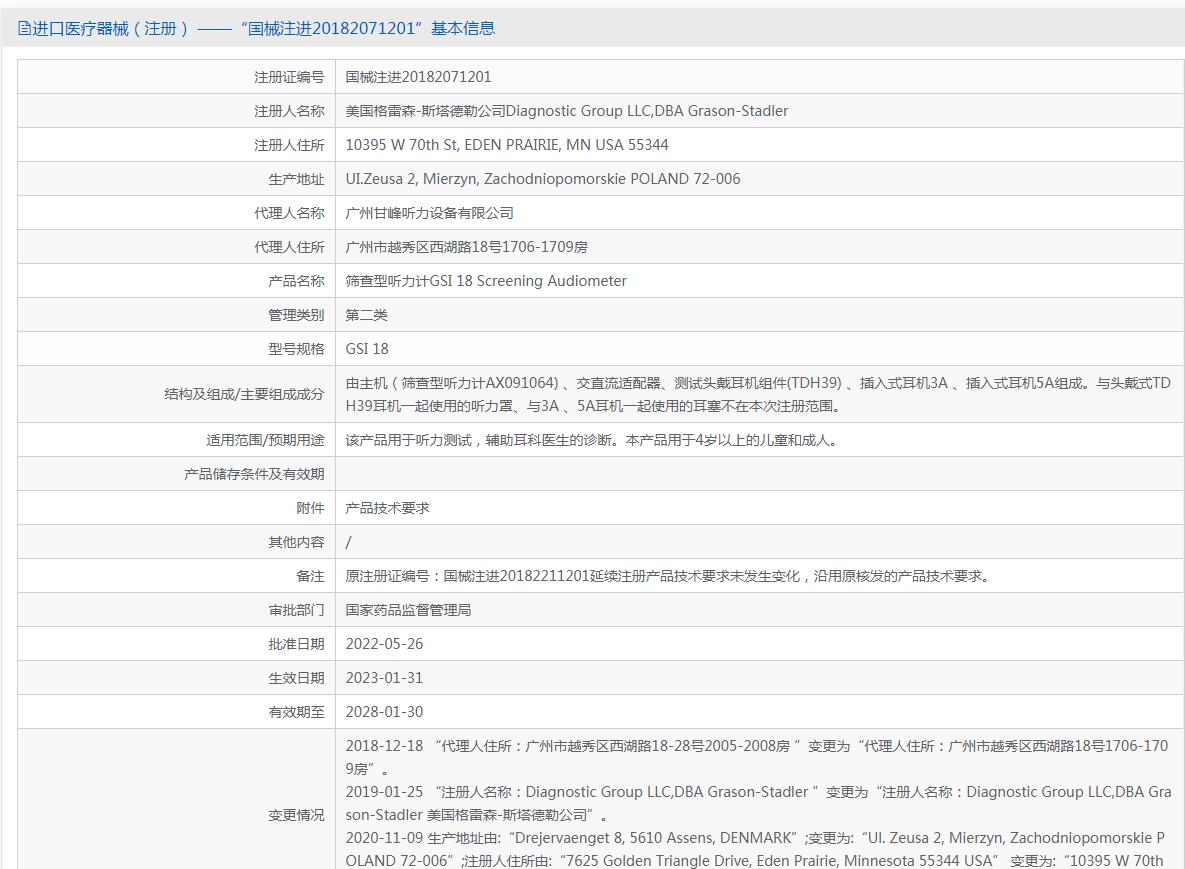This screenshot has height=869, width=1185.
Task: Click the label 附件
Action: [310, 509]
